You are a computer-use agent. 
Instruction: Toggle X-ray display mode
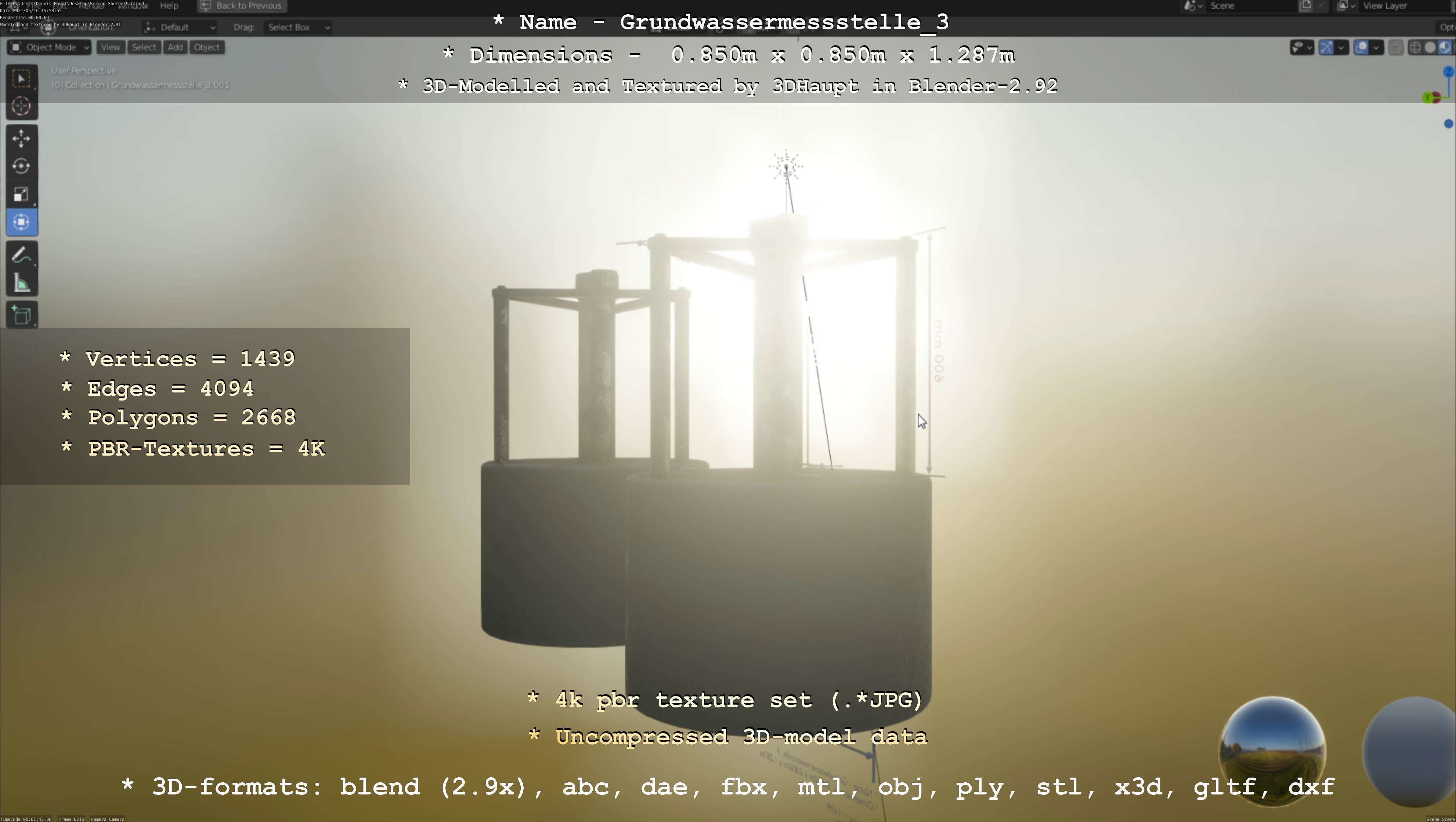click(1395, 47)
